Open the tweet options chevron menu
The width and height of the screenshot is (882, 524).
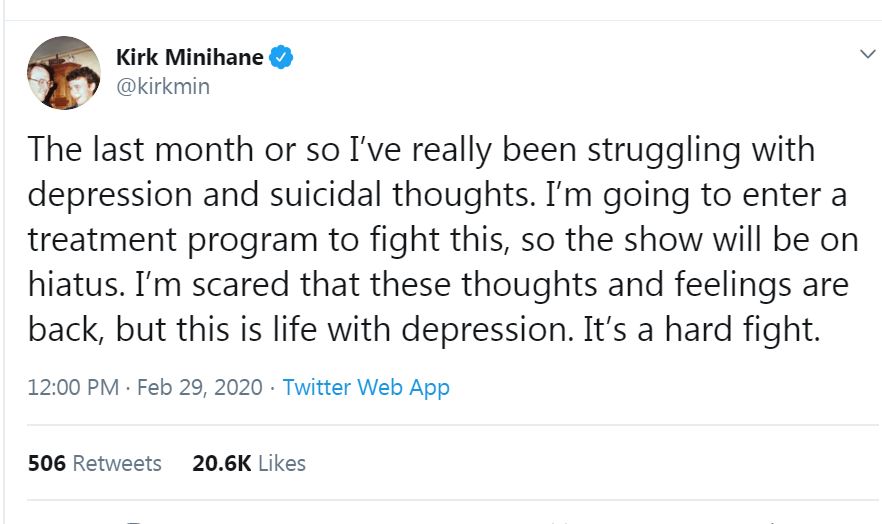point(866,53)
